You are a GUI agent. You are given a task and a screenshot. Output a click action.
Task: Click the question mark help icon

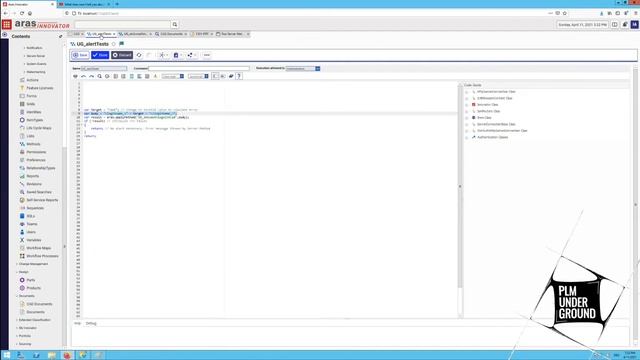[239, 76]
